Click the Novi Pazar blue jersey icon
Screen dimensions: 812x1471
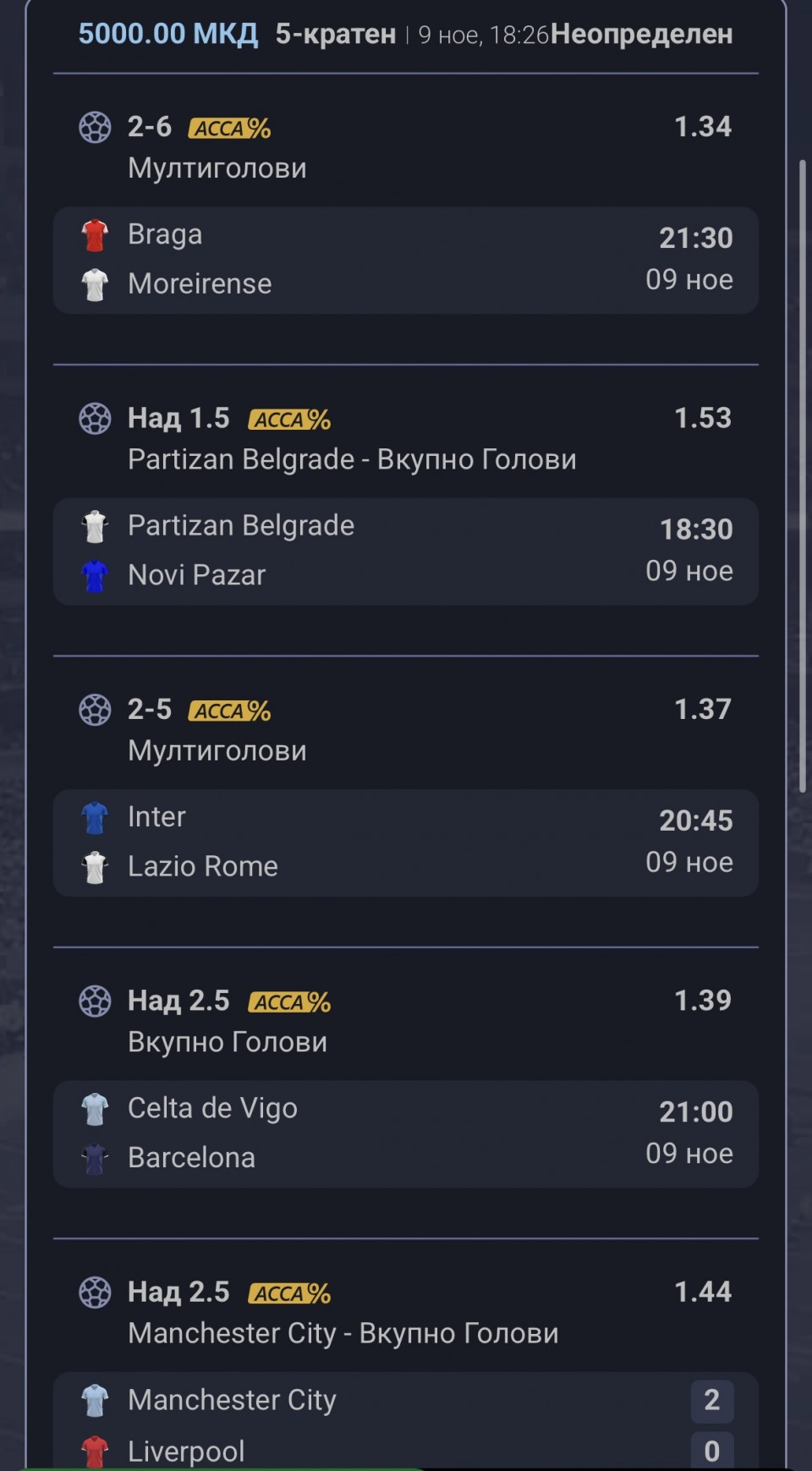click(x=95, y=576)
